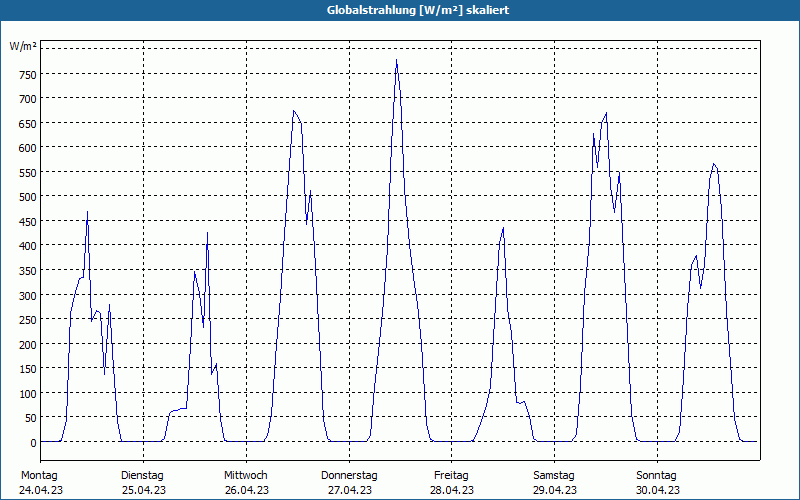Click the 'Donnerstag' day label
Viewport: 800px width, 500px height.
349,476
